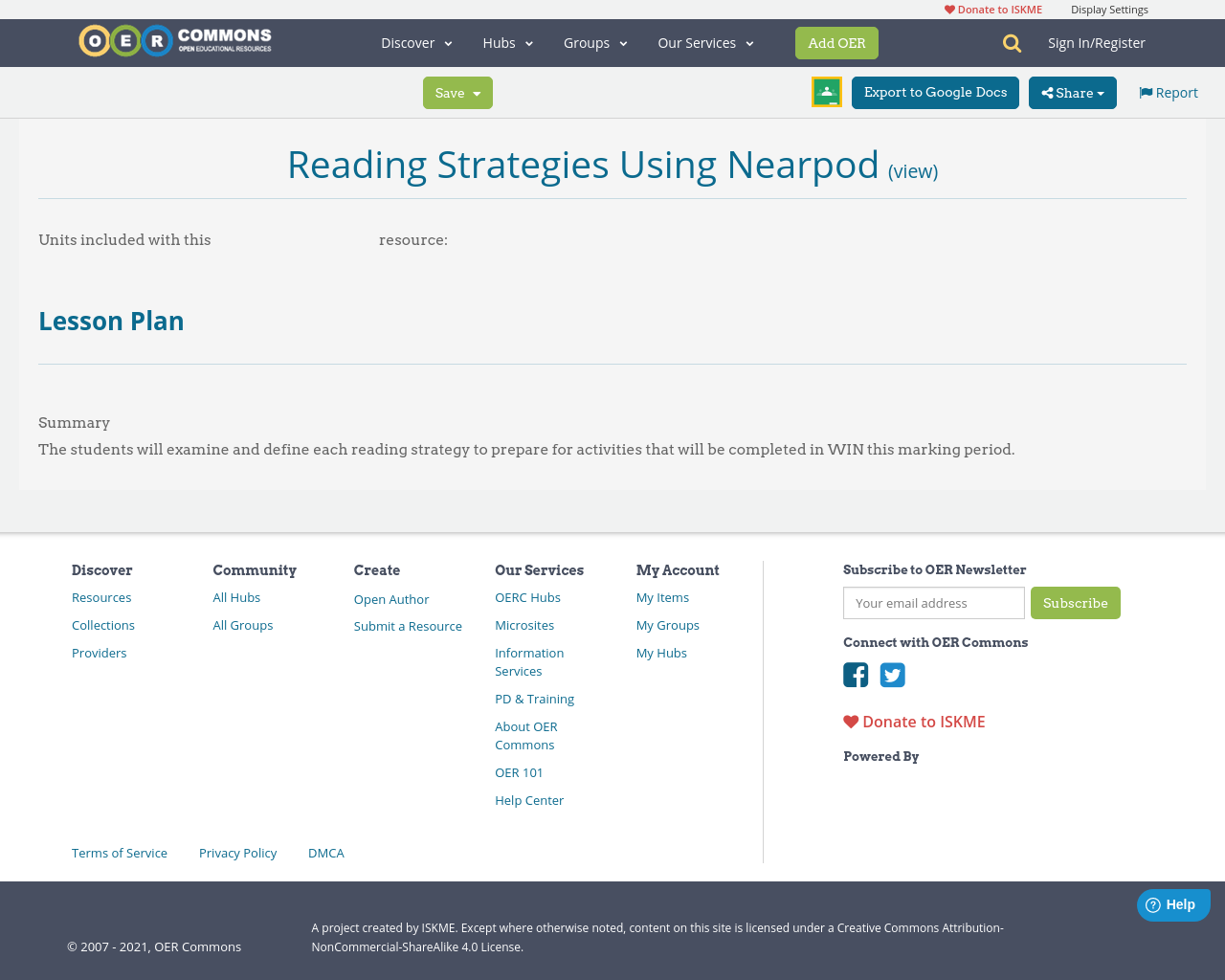The height and width of the screenshot is (980, 1225).
Task: Click the OER Commons logo
Action: tap(175, 41)
